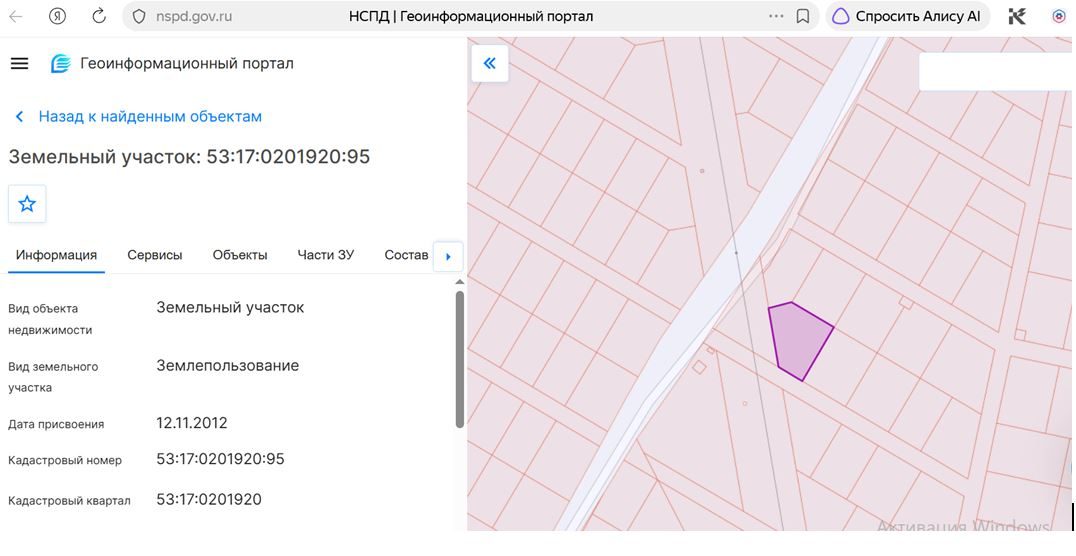Screen dimensions: 1076x556
Task: Switch to the Объекты tab
Action: point(239,255)
